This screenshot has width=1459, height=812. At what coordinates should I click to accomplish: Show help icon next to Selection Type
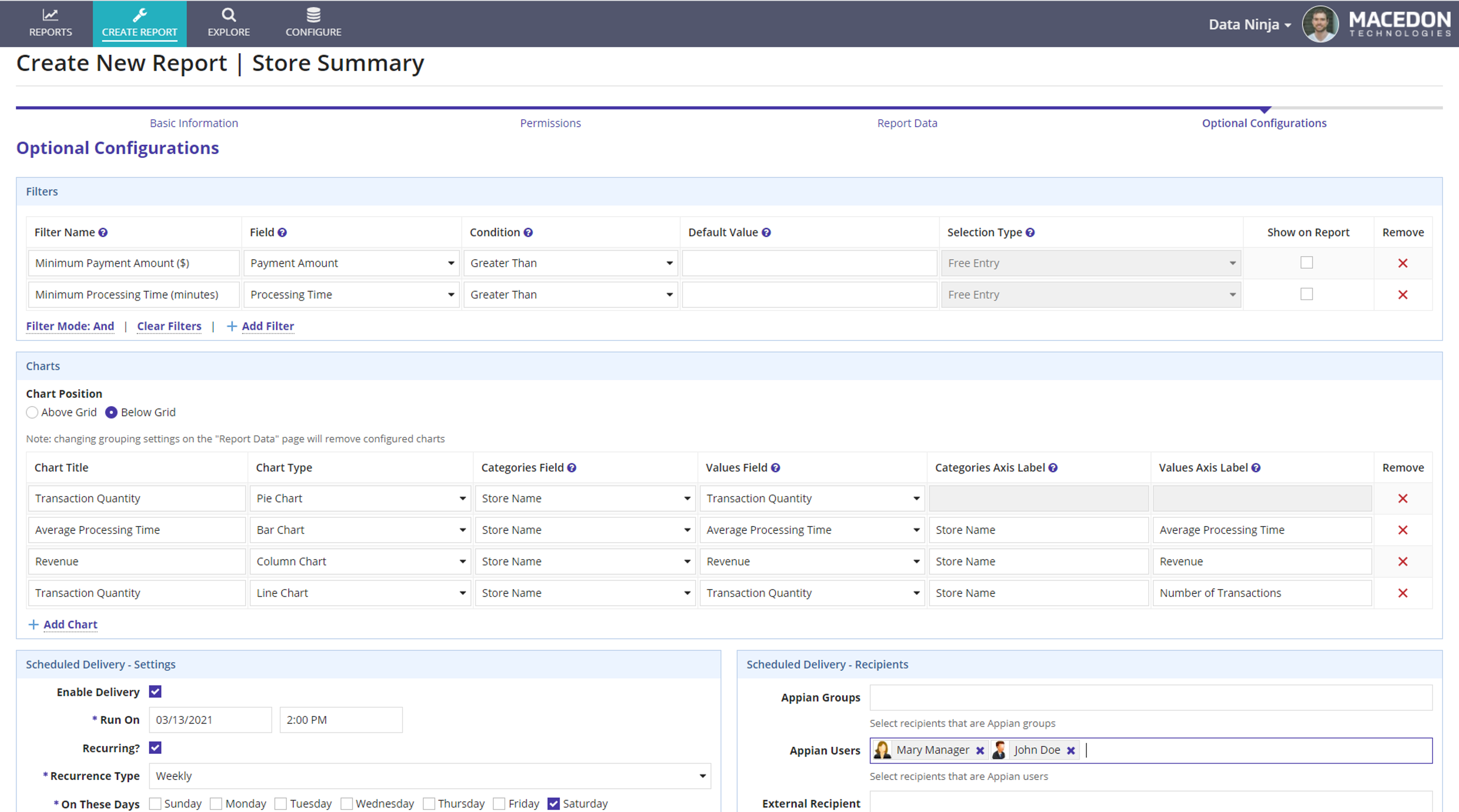click(x=1030, y=232)
